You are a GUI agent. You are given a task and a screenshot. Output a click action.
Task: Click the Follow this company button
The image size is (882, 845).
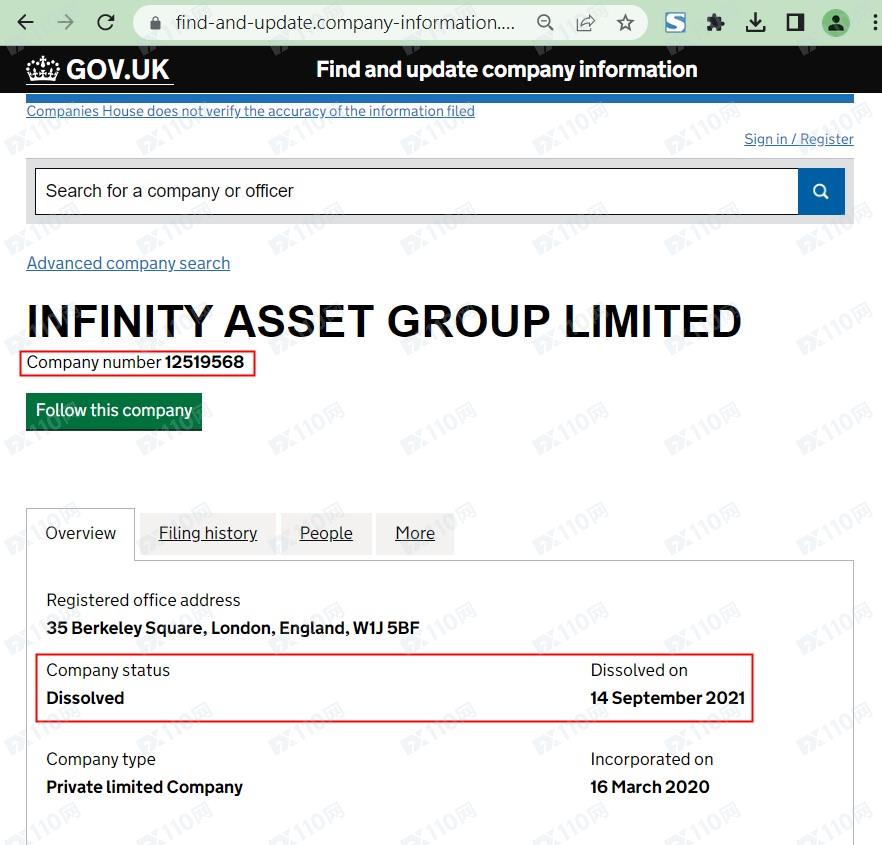pyautogui.click(x=114, y=411)
